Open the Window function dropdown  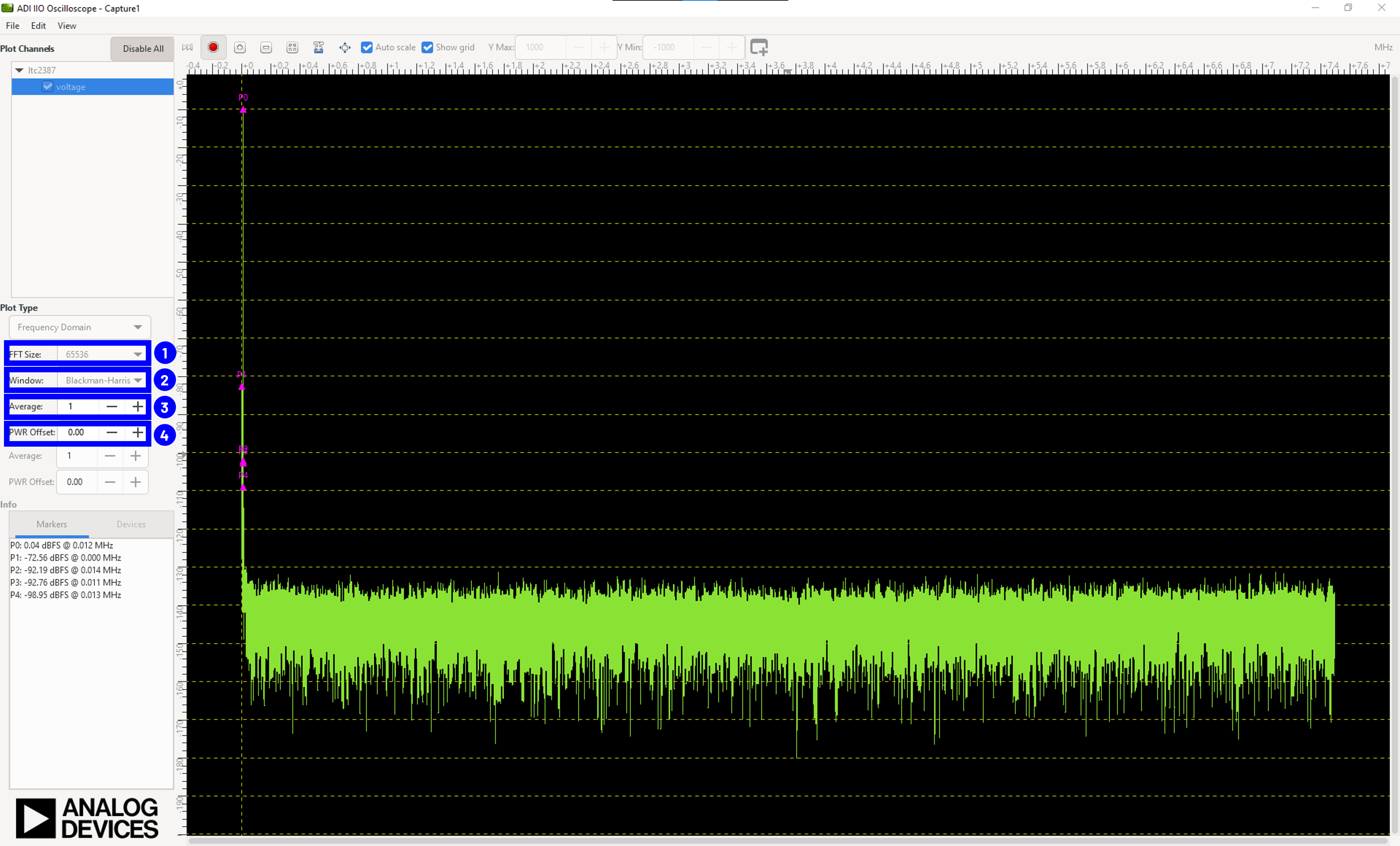pyautogui.click(x=102, y=380)
